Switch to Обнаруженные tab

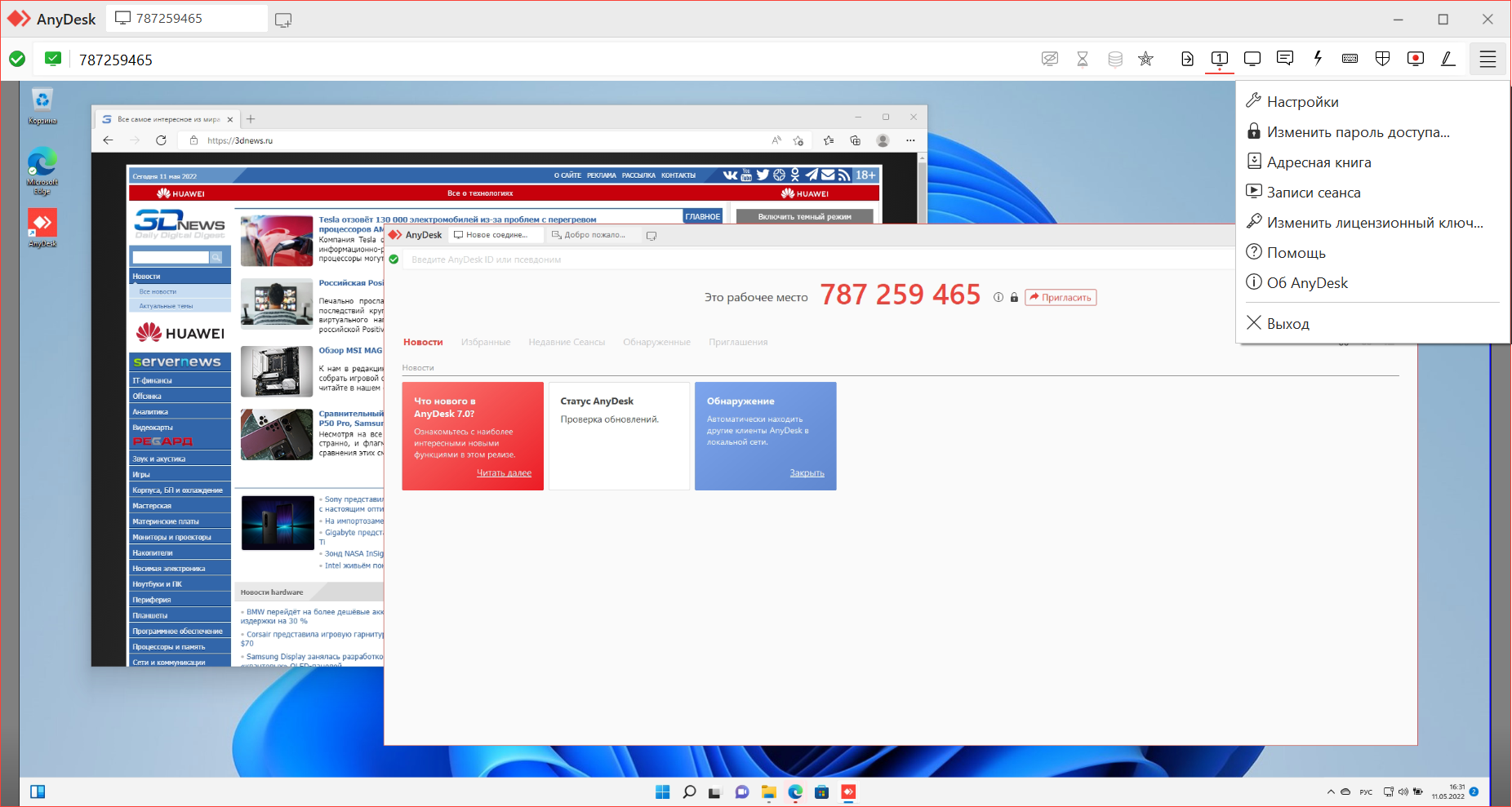(x=656, y=342)
